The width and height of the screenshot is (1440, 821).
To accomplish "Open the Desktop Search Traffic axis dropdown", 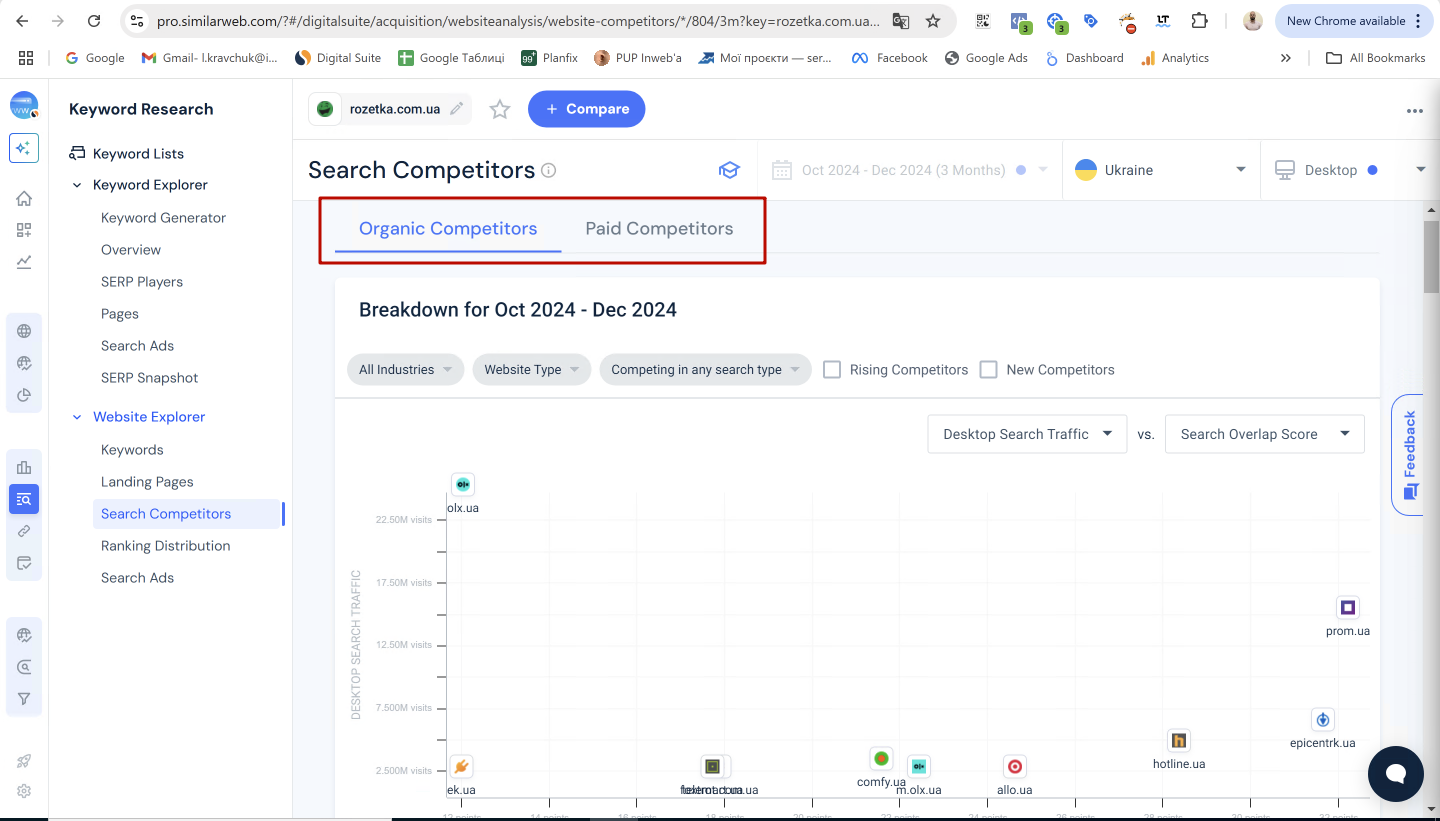I will (x=1027, y=434).
